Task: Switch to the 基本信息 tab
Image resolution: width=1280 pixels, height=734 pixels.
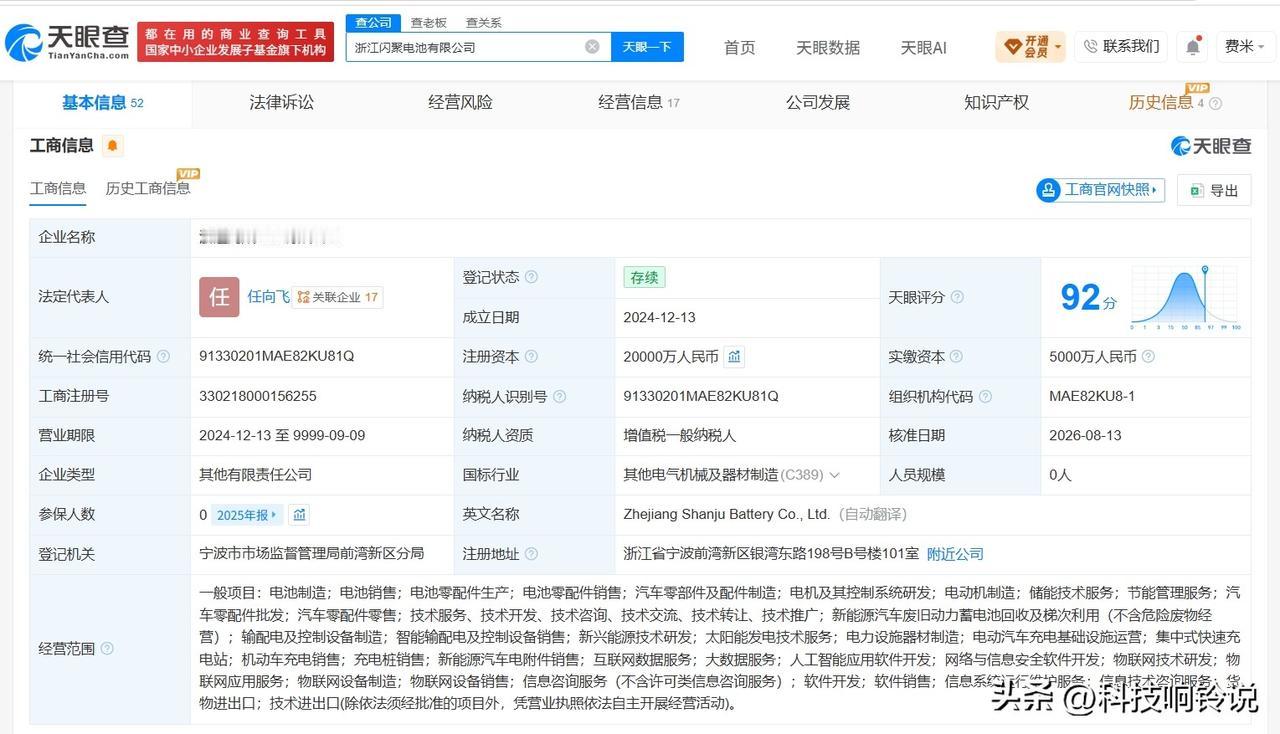Action: click(102, 102)
